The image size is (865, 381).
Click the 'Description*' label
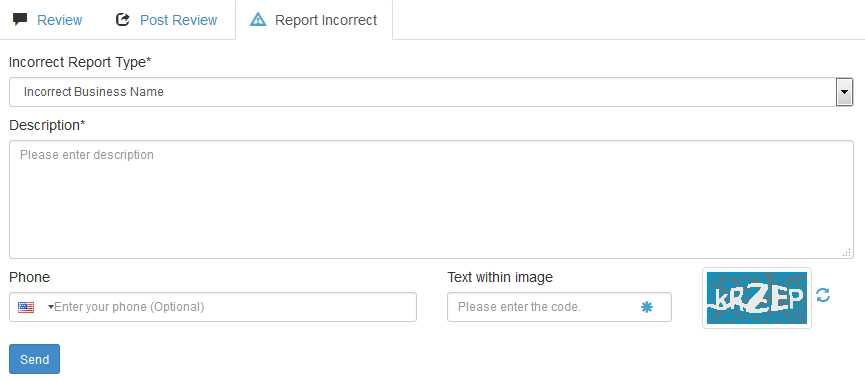pos(47,126)
